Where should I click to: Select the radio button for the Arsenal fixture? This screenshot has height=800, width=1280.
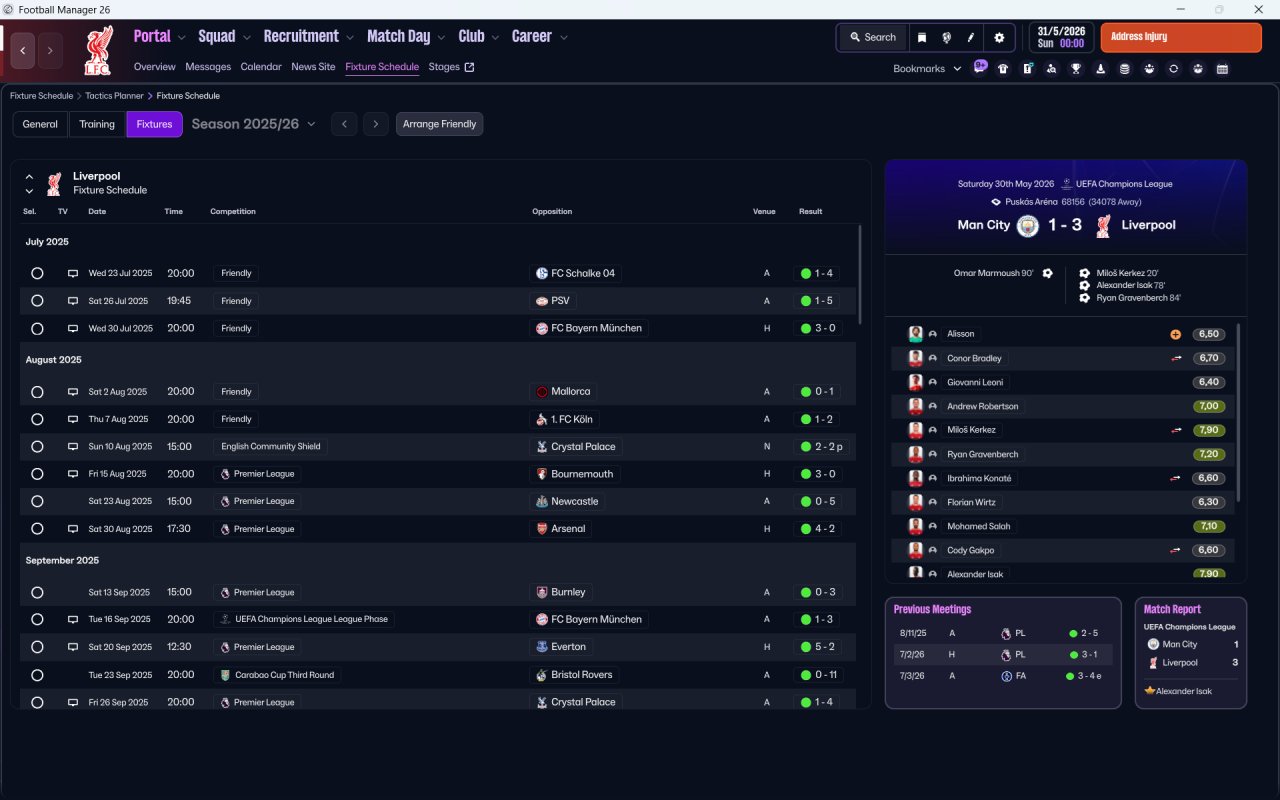pos(37,529)
